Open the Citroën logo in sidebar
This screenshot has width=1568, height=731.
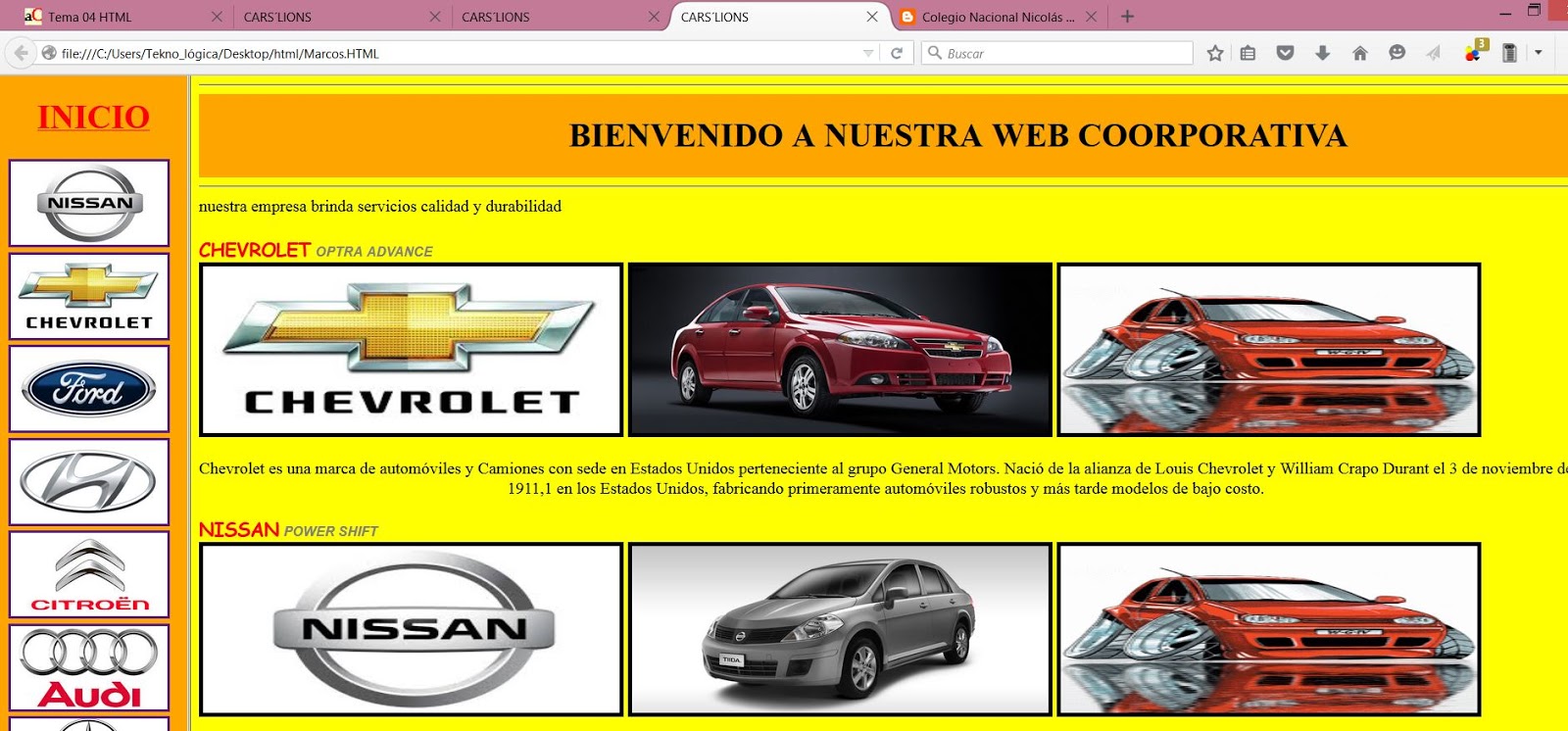point(89,574)
